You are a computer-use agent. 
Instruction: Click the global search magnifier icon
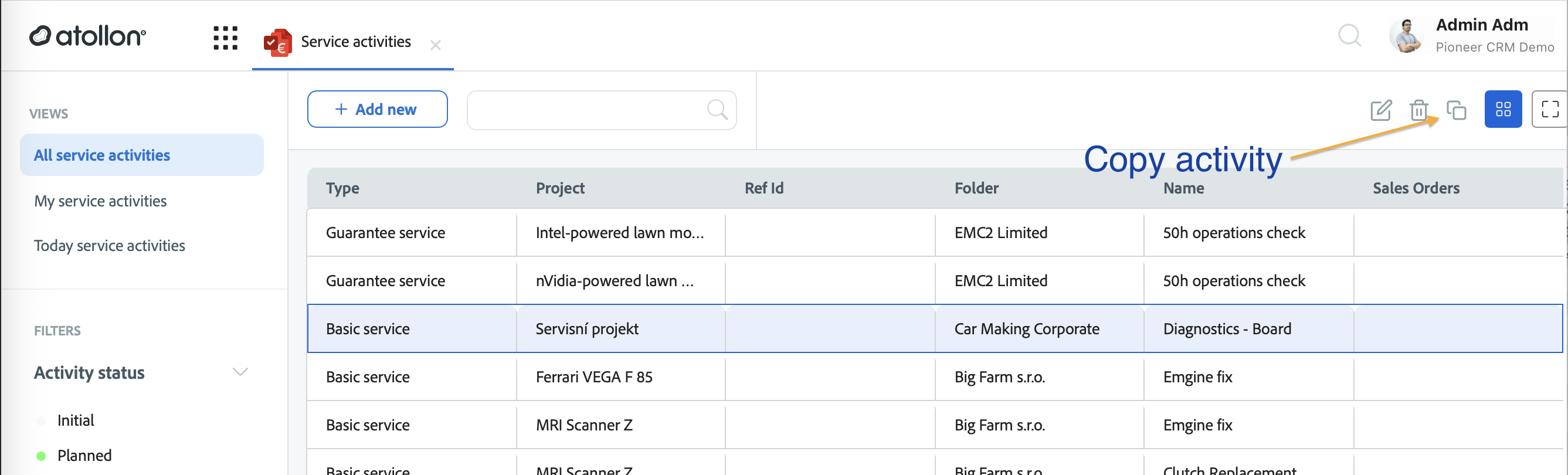coord(1349,35)
